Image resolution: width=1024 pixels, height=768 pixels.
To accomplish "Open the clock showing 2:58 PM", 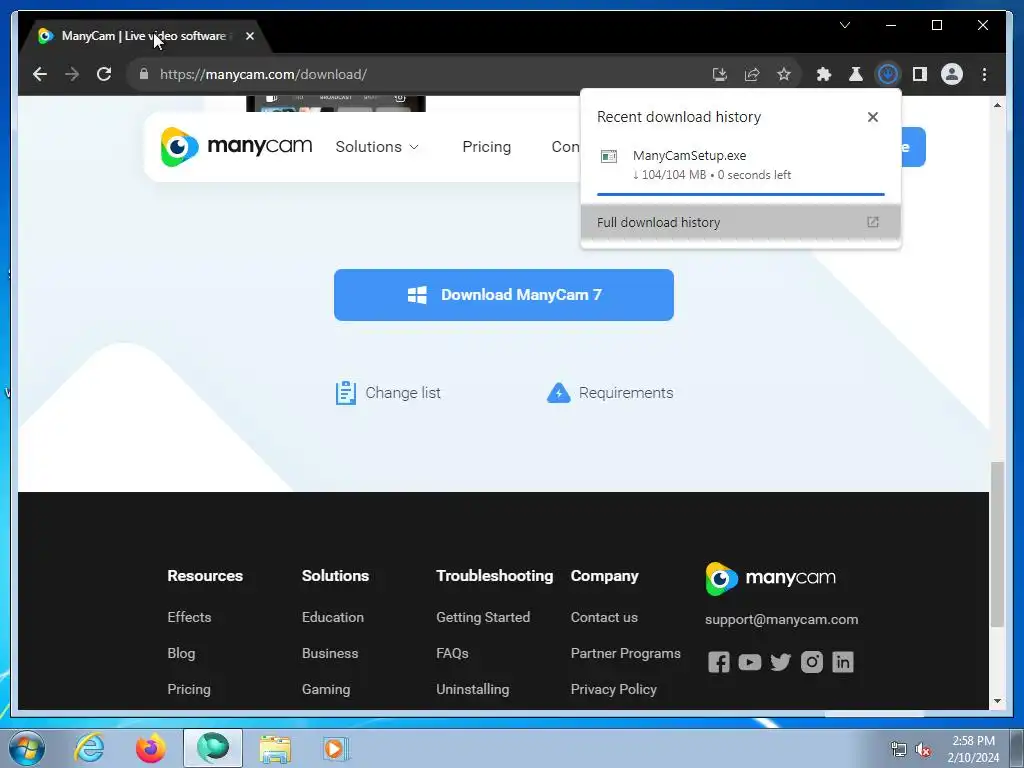I will [x=973, y=749].
